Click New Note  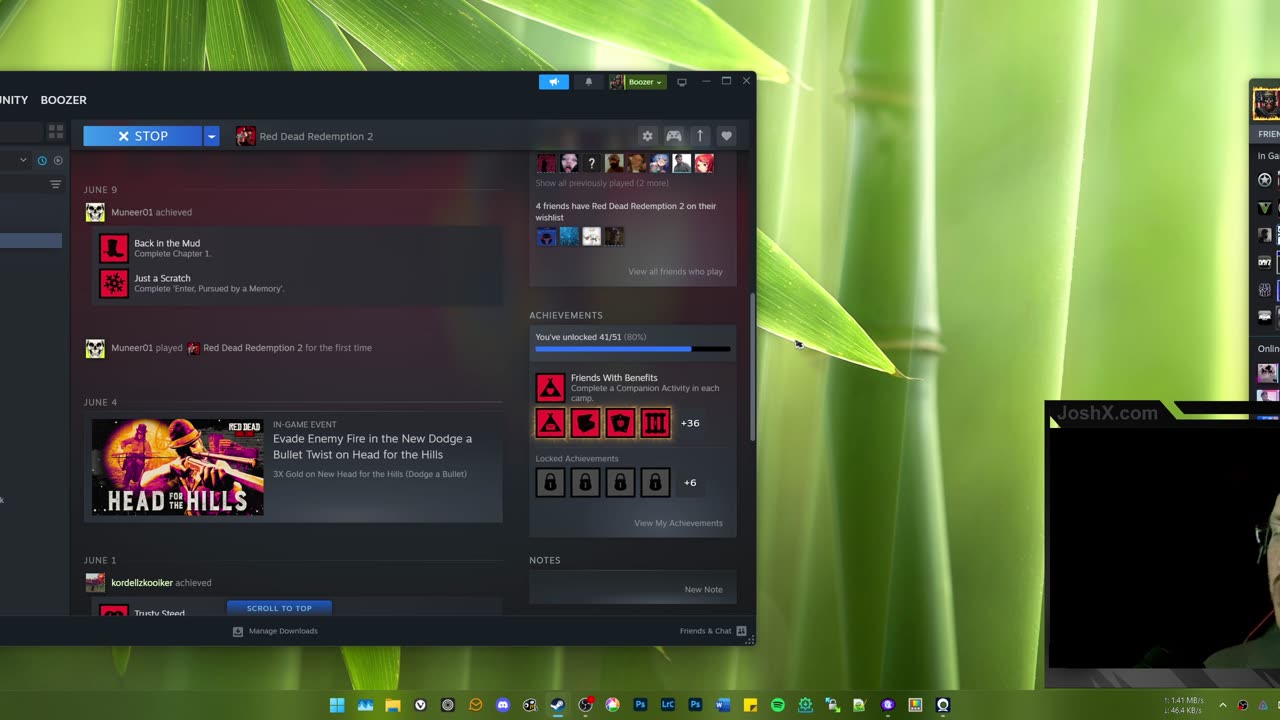click(703, 590)
